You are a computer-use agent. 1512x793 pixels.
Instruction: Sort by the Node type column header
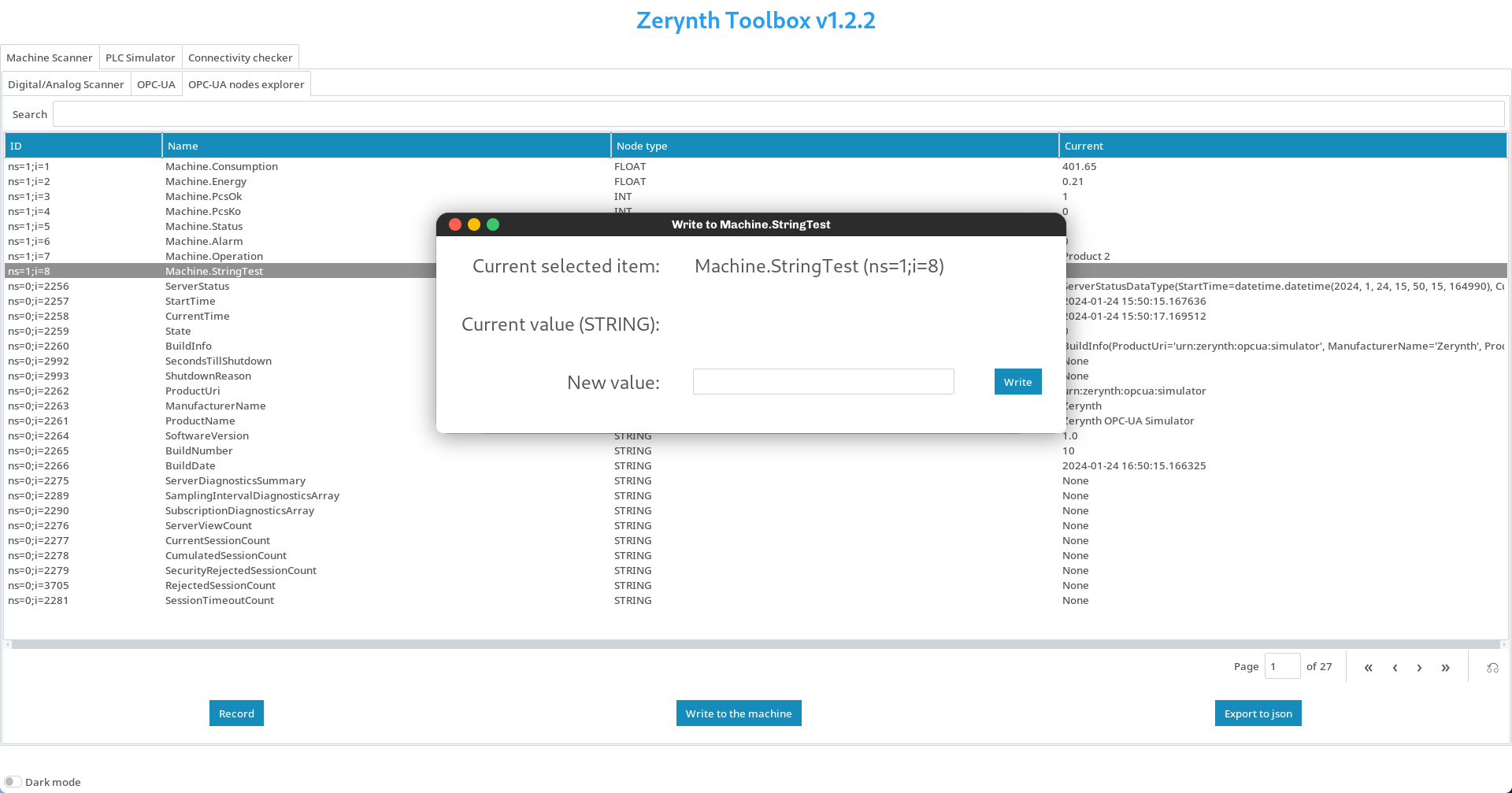(835, 146)
